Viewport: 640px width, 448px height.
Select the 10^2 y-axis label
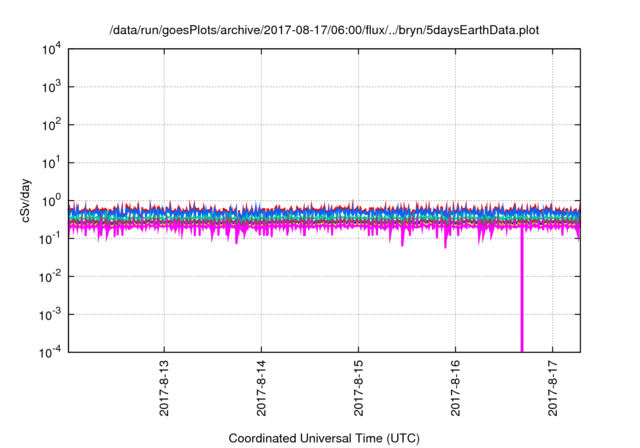(x=52, y=125)
